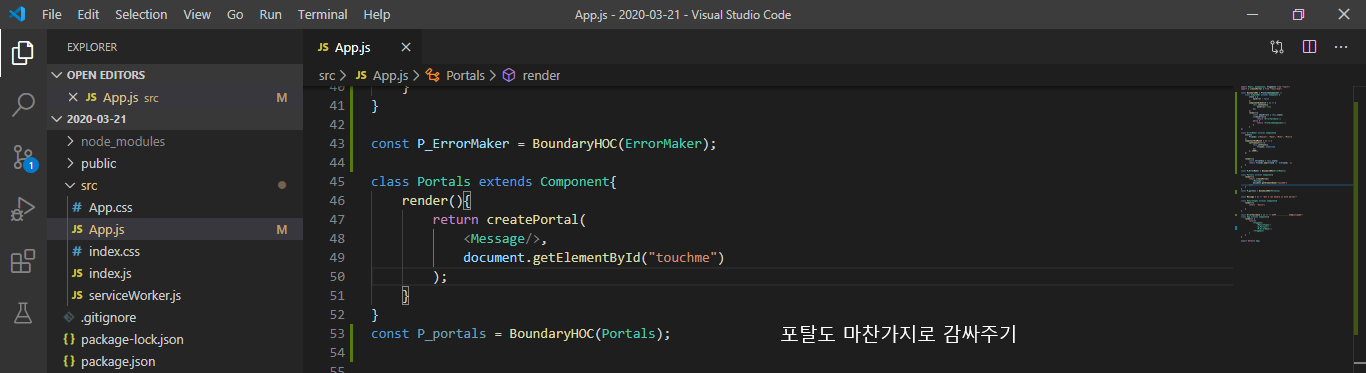Open Source Control view with badge

23,156
